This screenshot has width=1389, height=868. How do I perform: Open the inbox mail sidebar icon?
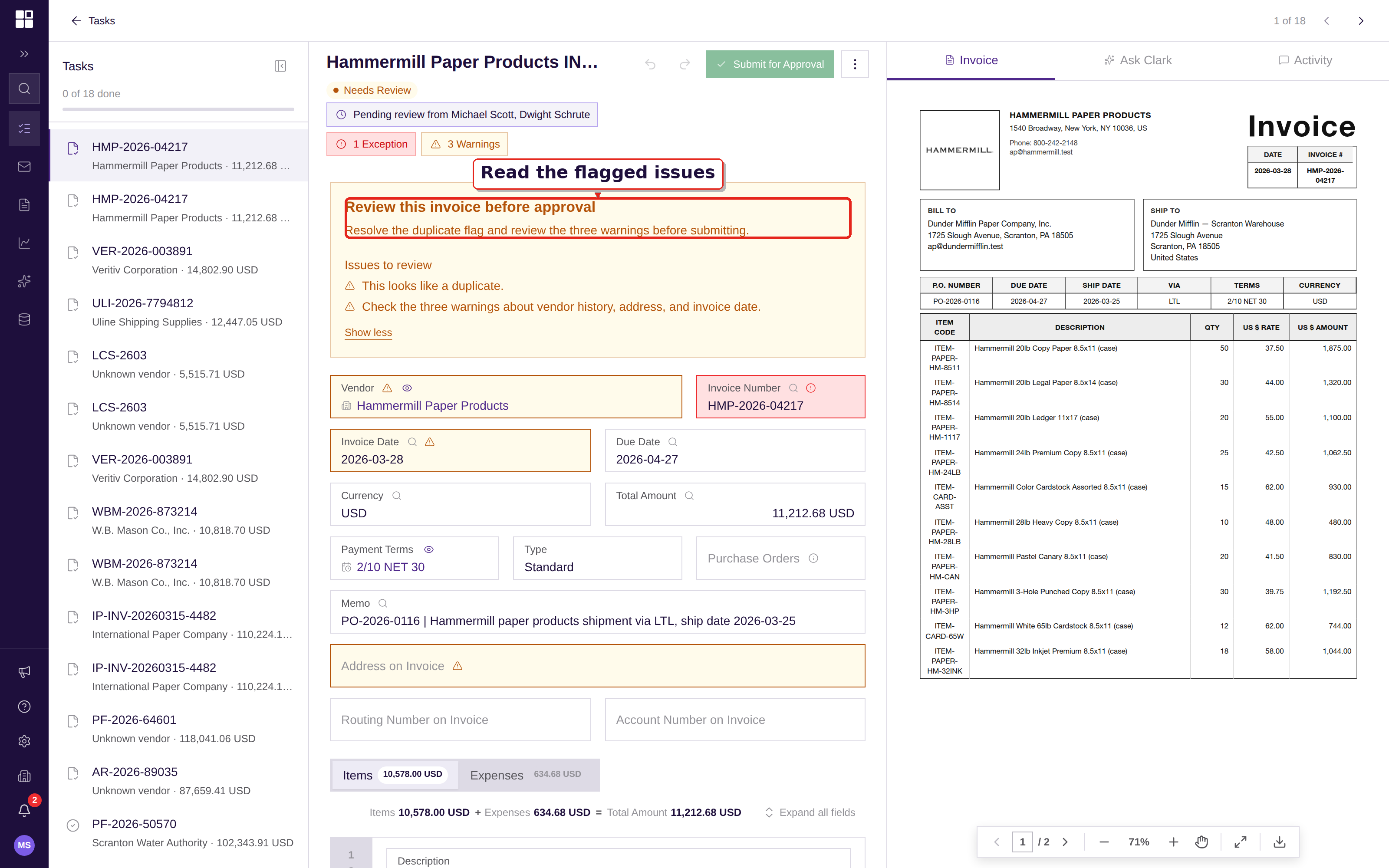pos(24,167)
